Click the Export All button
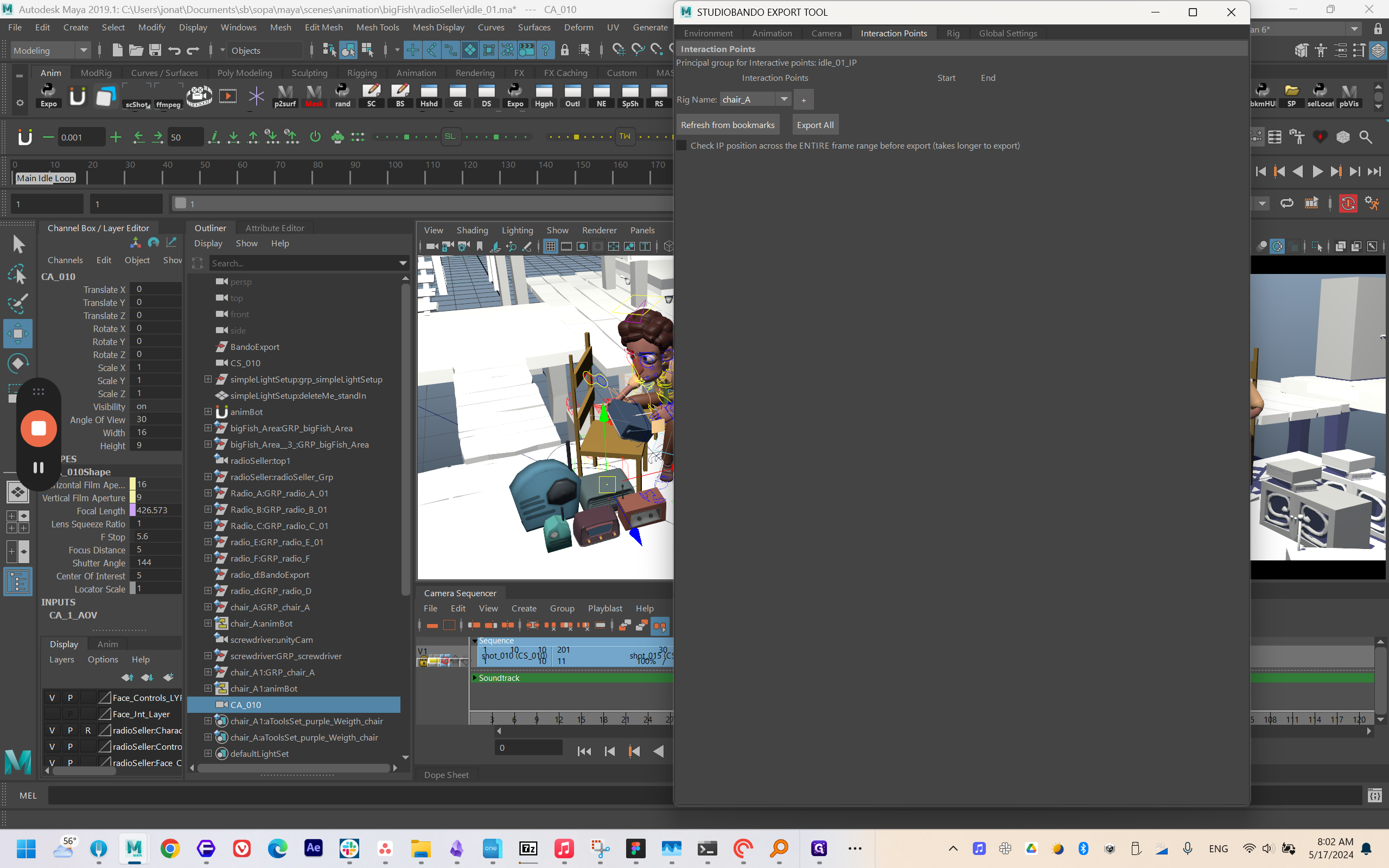Screen dimensions: 1389x868 click(x=815, y=125)
